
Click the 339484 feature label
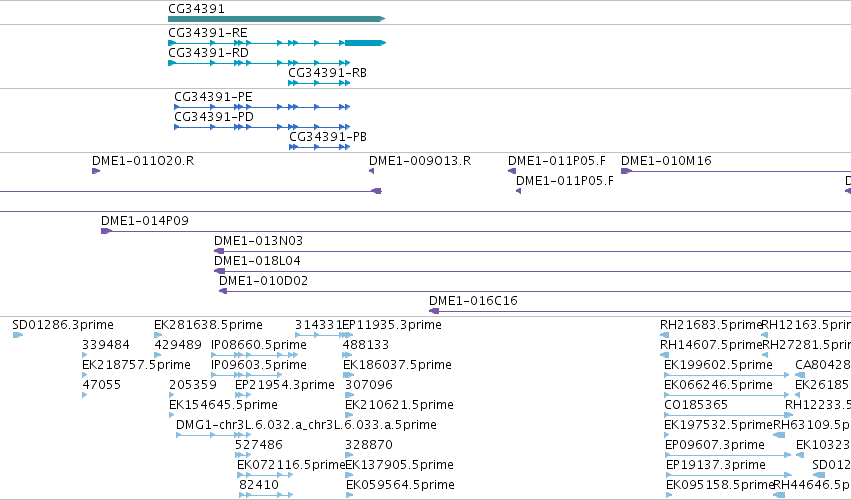pyautogui.click(x=106, y=345)
